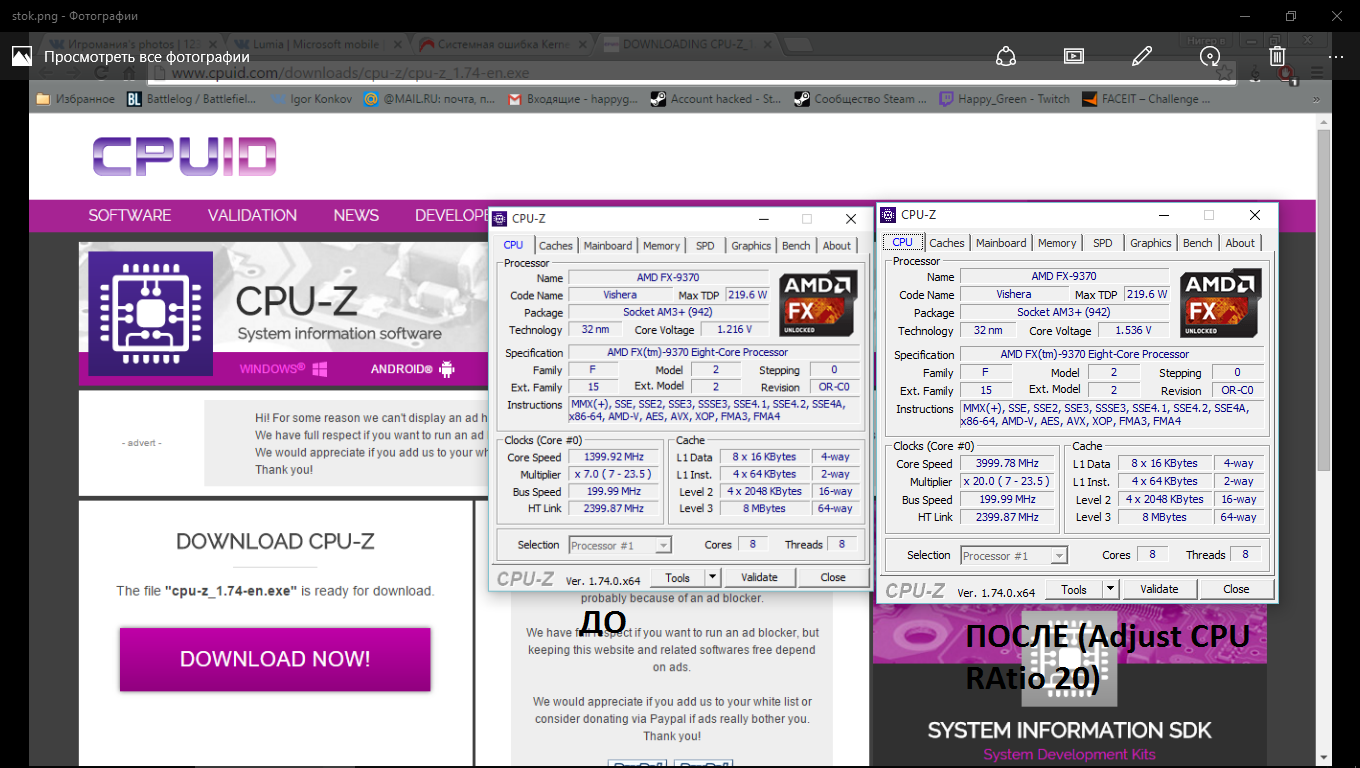Image resolution: width=1360 pixels, height=768 pixels.
Task: Click the title bar app icon of the ПОСЛЕ CPU-Z window
Action: click(887, 214)
